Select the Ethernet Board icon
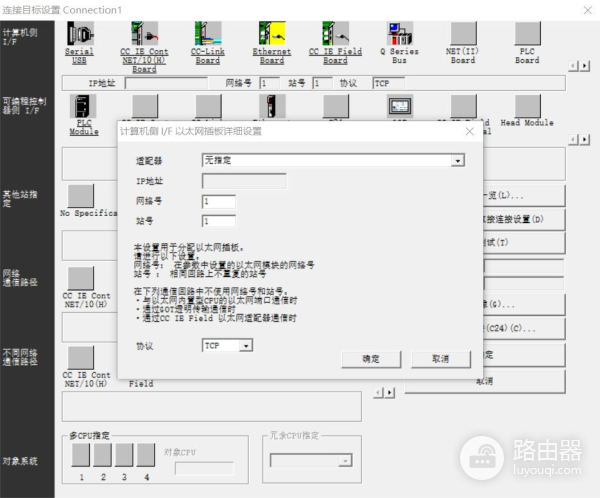 272,34
